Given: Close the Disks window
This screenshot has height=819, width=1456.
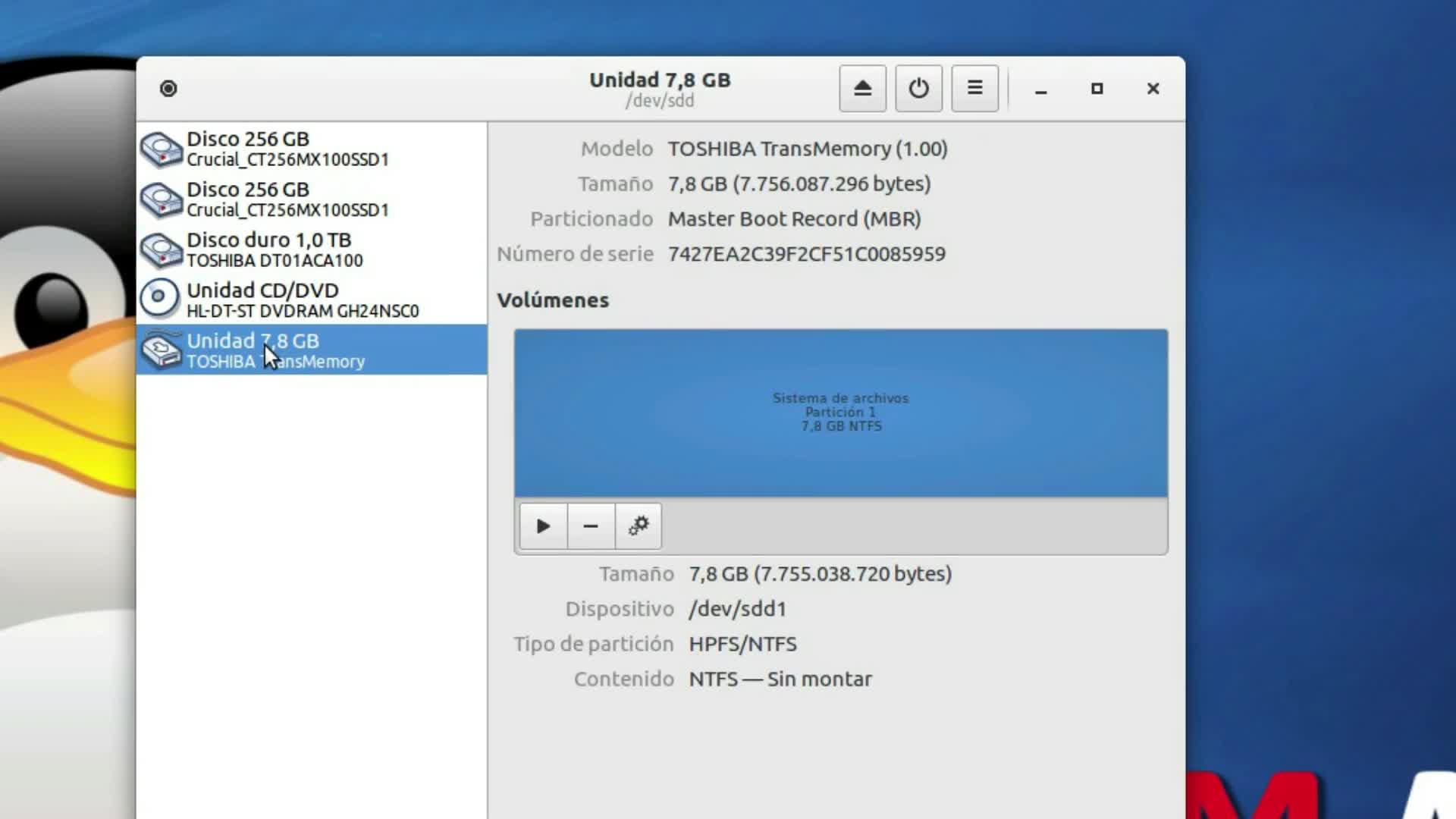Looking at the screenshot, I should pos(1153,89).
